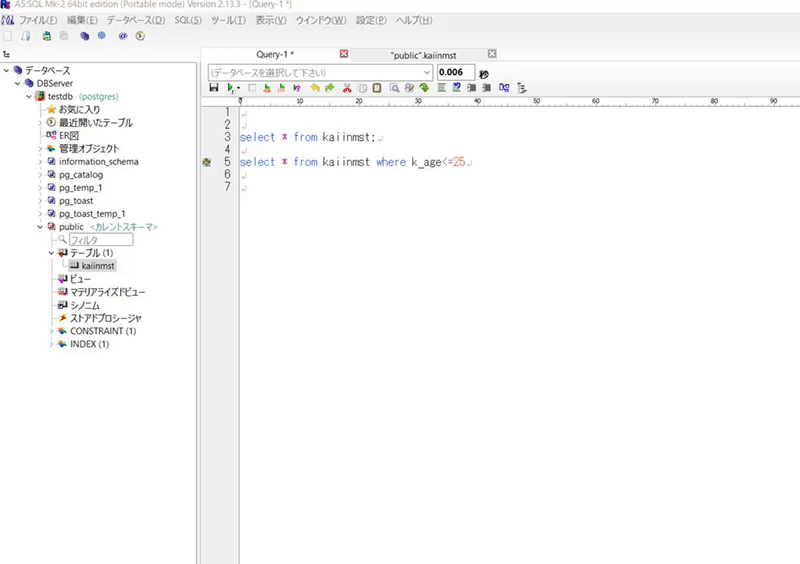Click the purple add database icon
Image resolution: width=800 pixels, height=564 pixels.
point(85,36)
